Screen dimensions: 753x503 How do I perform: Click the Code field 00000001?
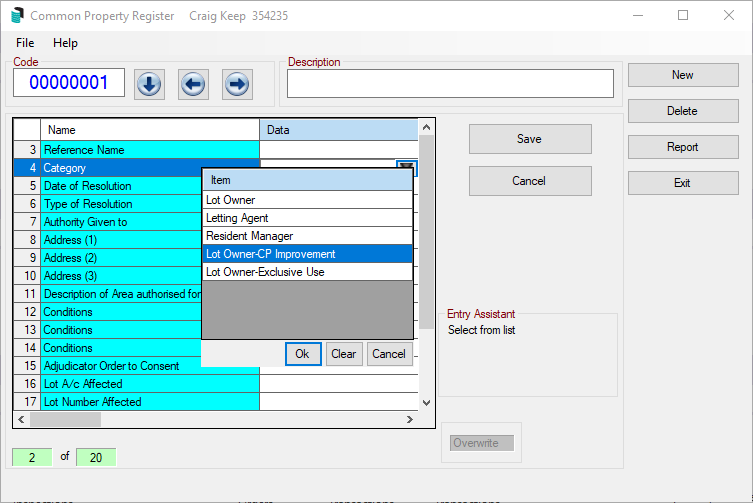tap(69, 83)
